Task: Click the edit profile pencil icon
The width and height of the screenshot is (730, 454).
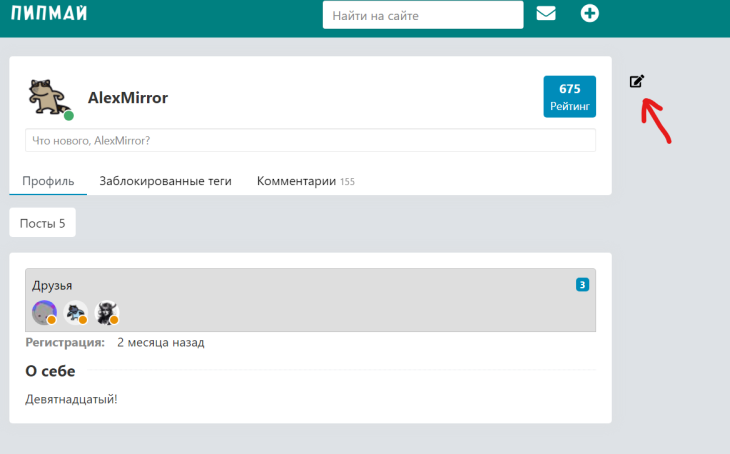Action: click(x=636, y=81)
